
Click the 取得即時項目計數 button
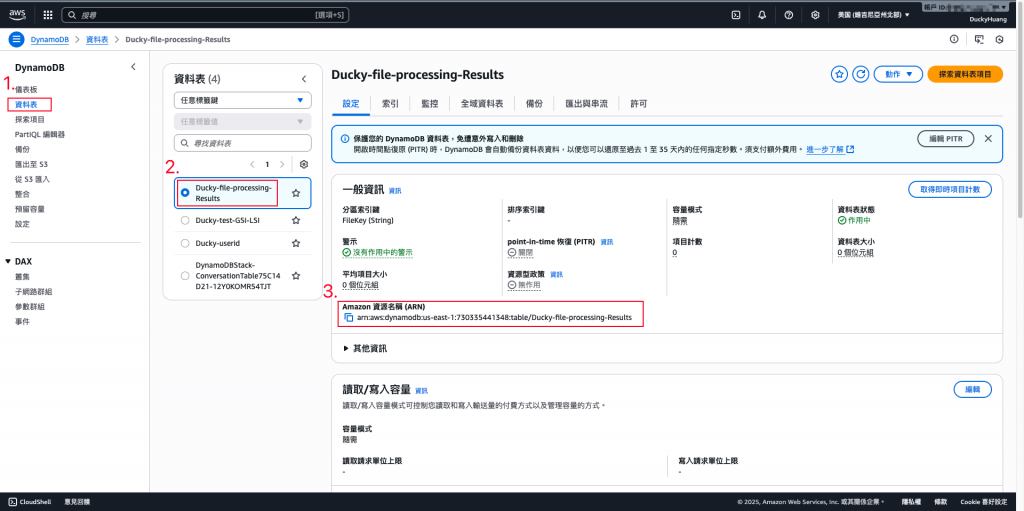950,190
